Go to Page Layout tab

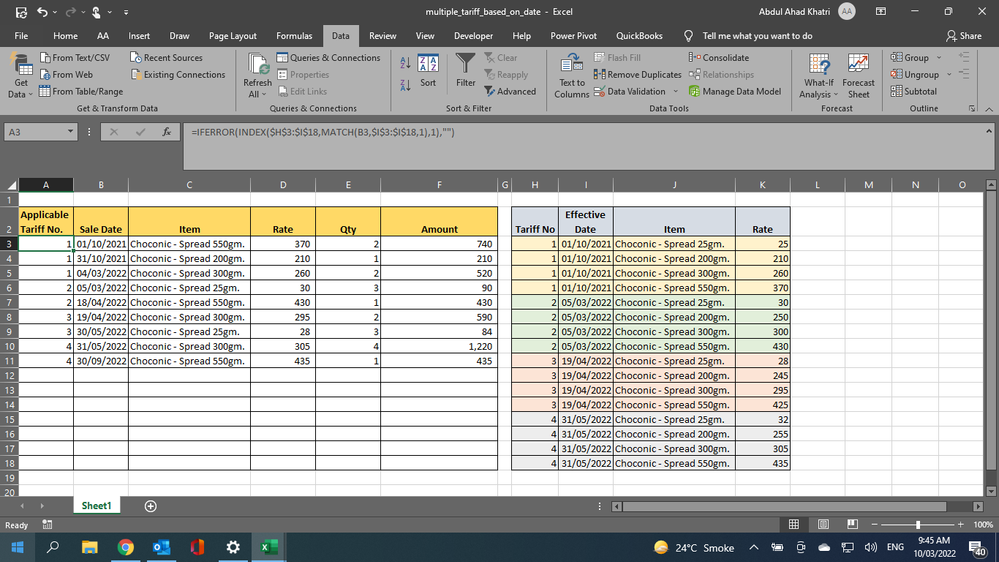click(x=233, y=36)
